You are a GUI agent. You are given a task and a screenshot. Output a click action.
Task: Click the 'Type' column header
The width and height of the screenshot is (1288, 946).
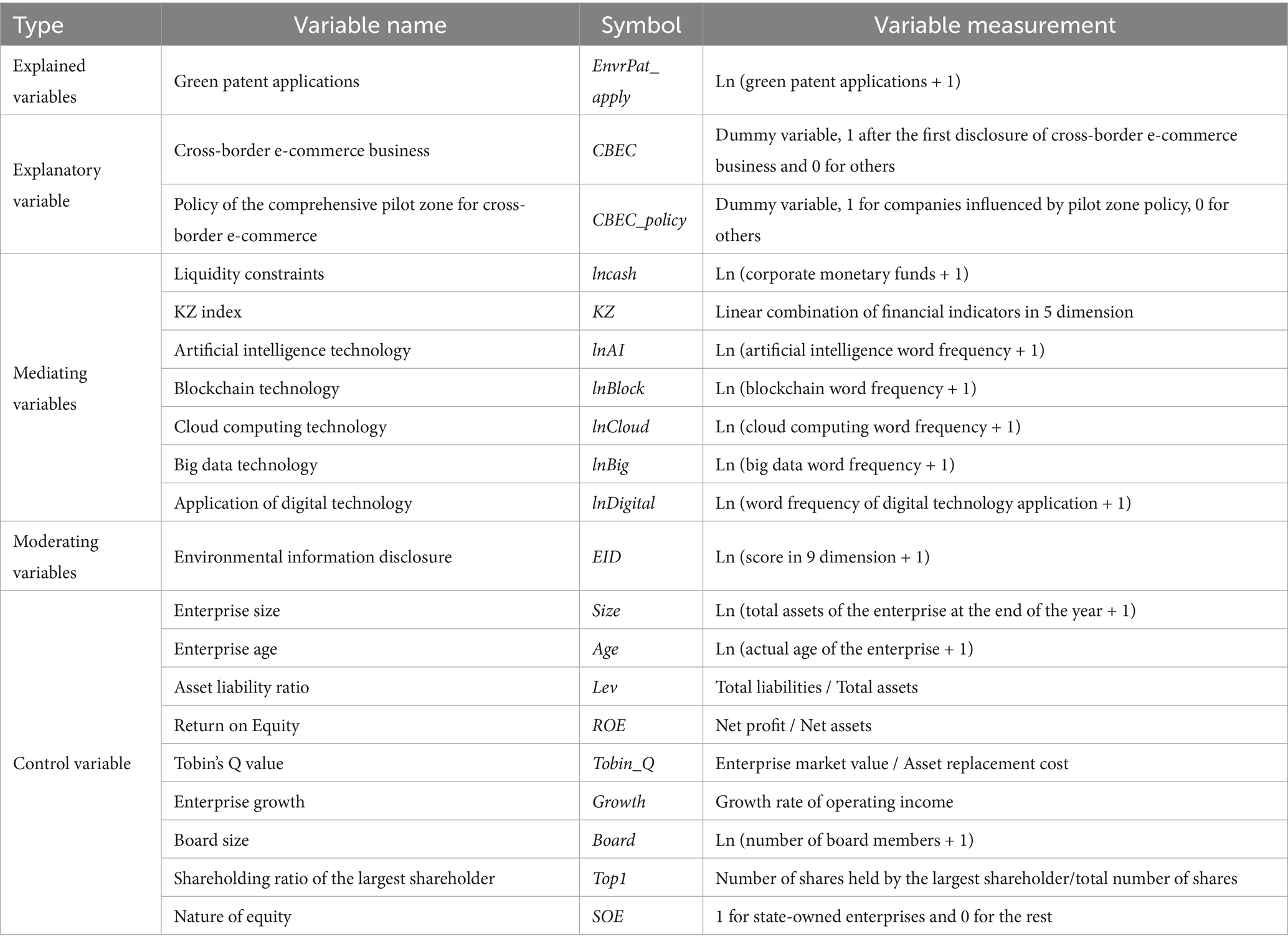(x=39, y=25)
